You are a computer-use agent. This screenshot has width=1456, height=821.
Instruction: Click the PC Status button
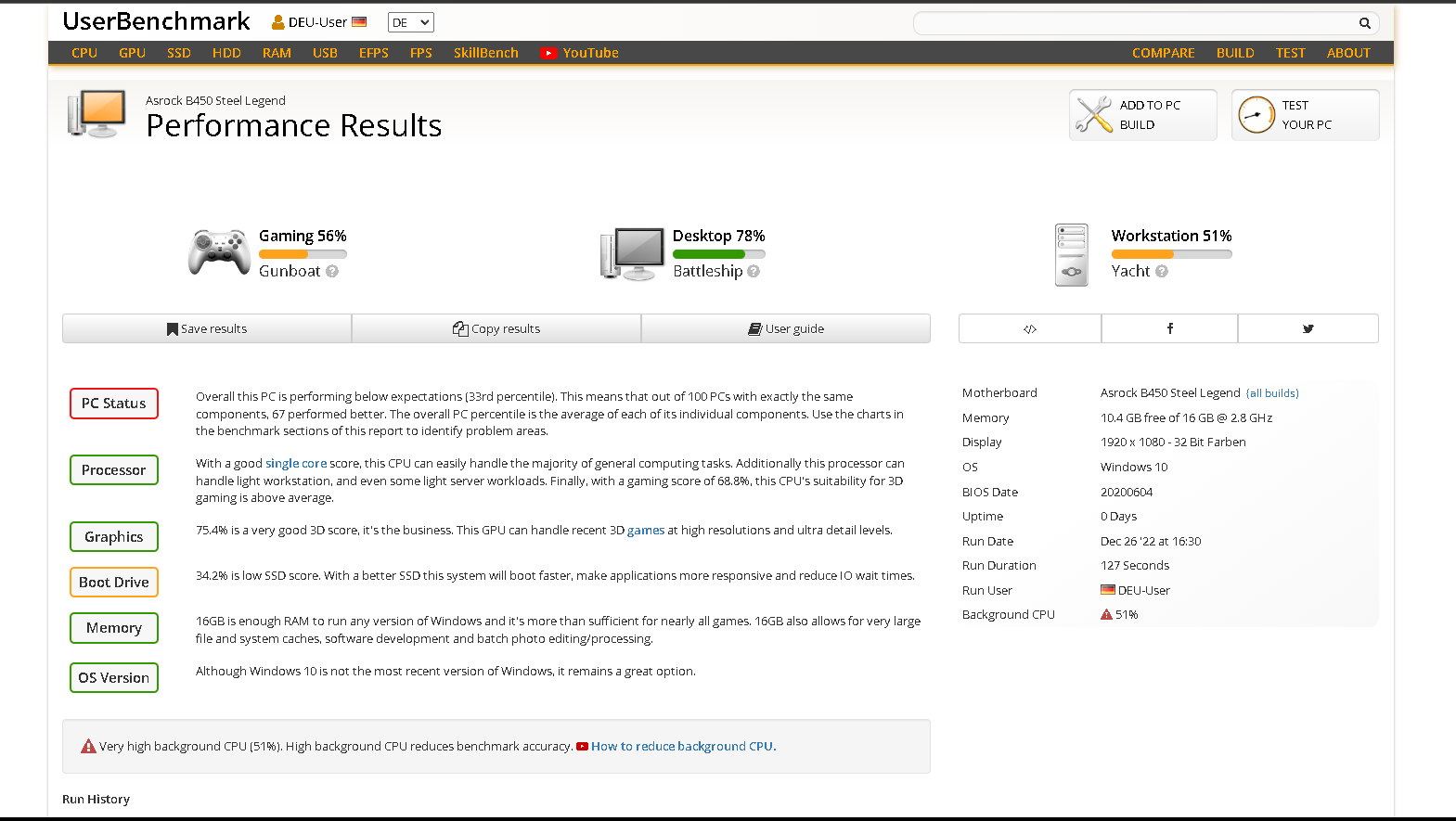(x=114, y=404)
